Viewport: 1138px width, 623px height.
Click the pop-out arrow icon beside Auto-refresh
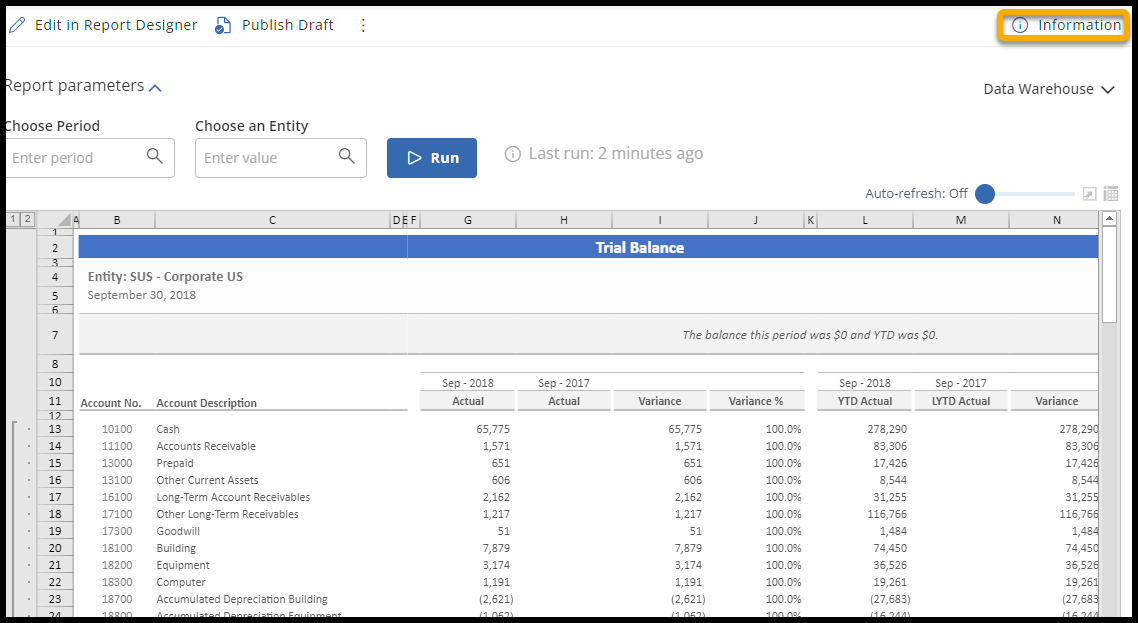(x=1089, y=194)
